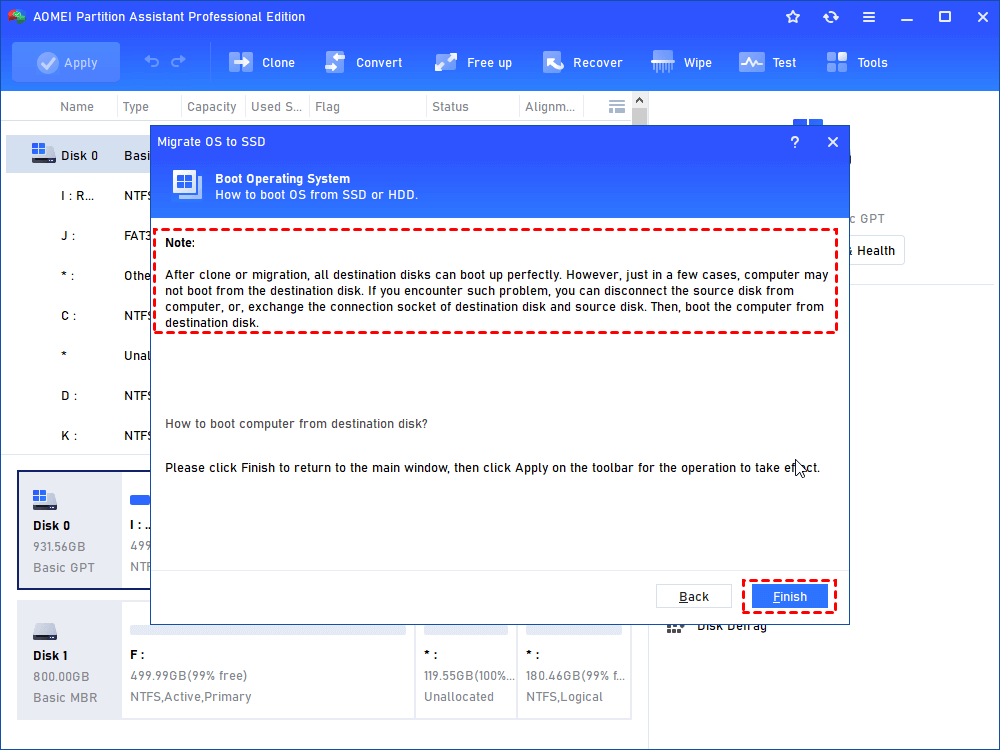Open the hamburger menu in title bar
The width and height of the screenshot is (1000, 750).
tap(869, 17)
